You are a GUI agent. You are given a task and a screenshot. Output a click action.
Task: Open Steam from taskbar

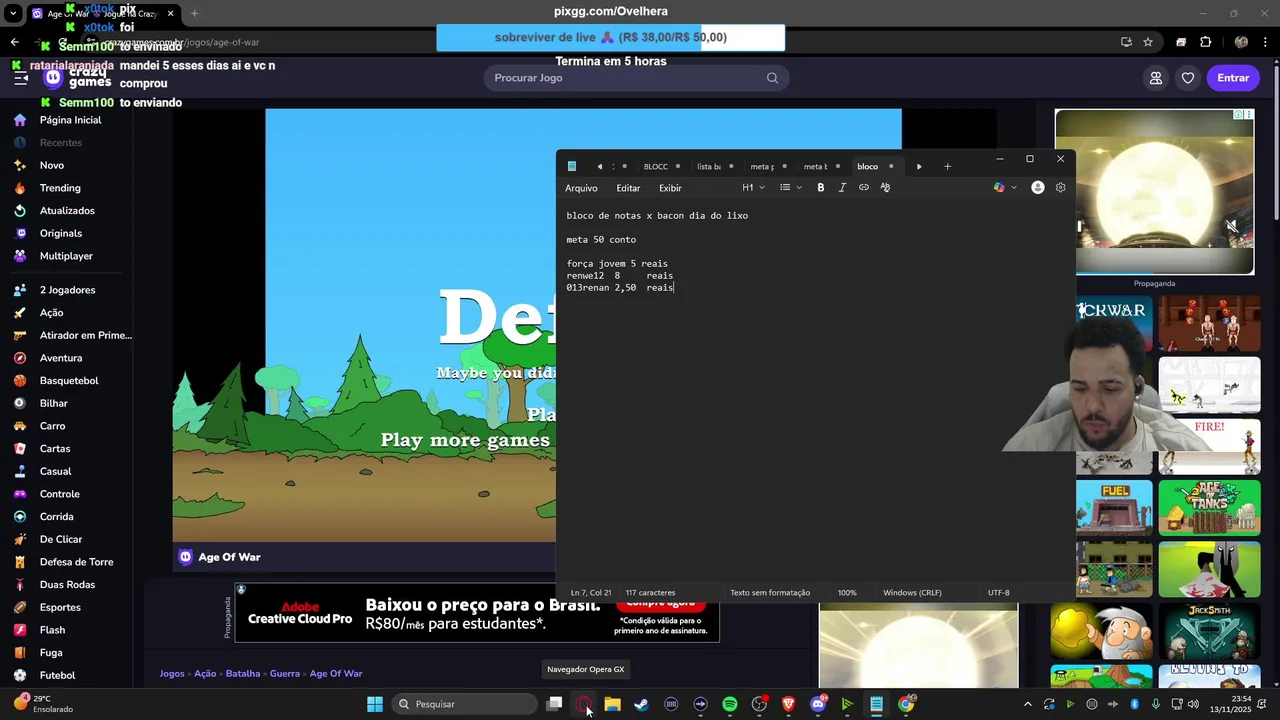(x=642, y=704)
